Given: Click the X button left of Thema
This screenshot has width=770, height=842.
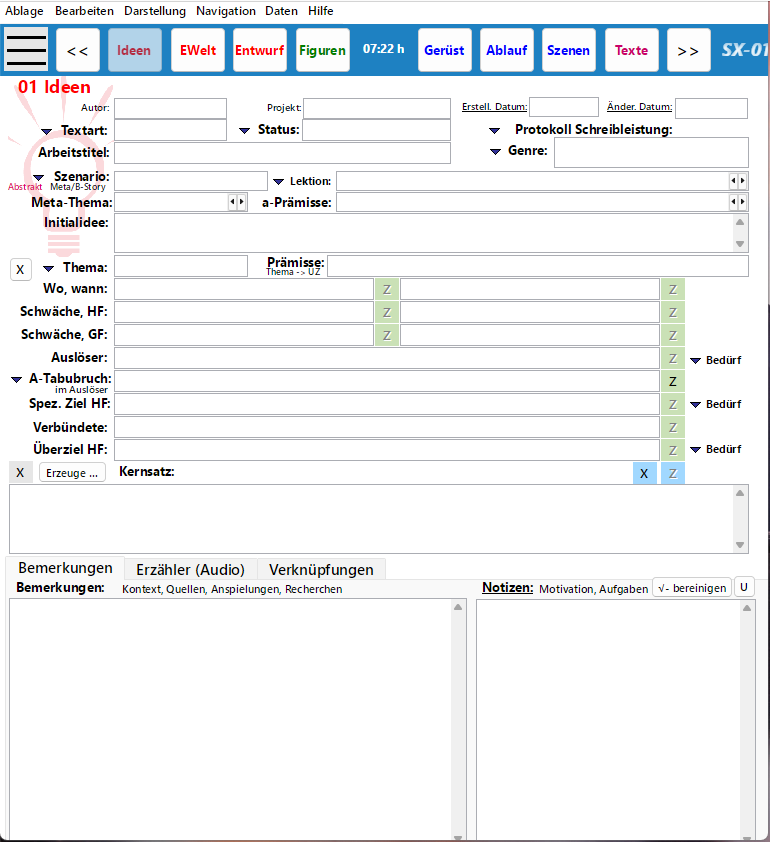Looking at the screenshot, I should point(20,270).
